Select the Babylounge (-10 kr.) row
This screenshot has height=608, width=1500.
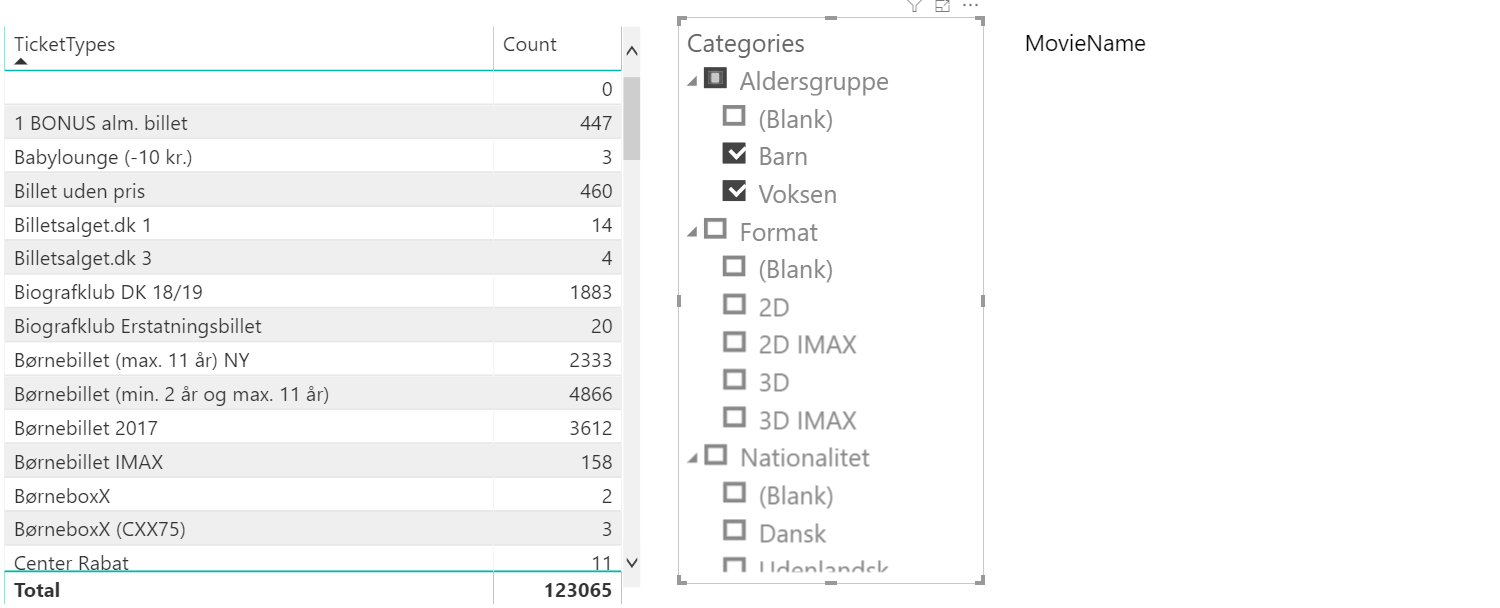pos(313,157)
